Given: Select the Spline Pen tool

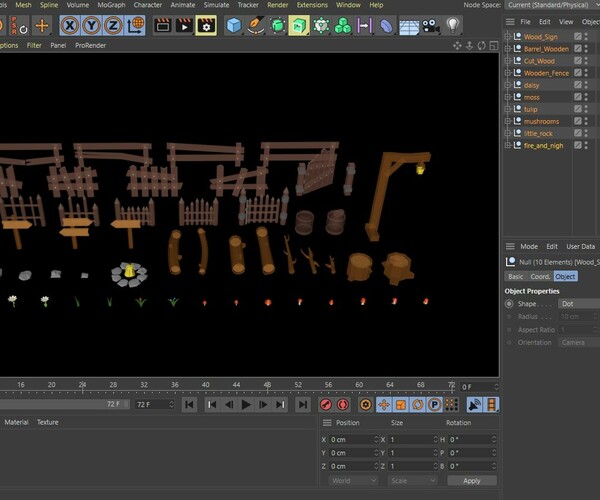Looking at the screenshot, I should point(256,25).
